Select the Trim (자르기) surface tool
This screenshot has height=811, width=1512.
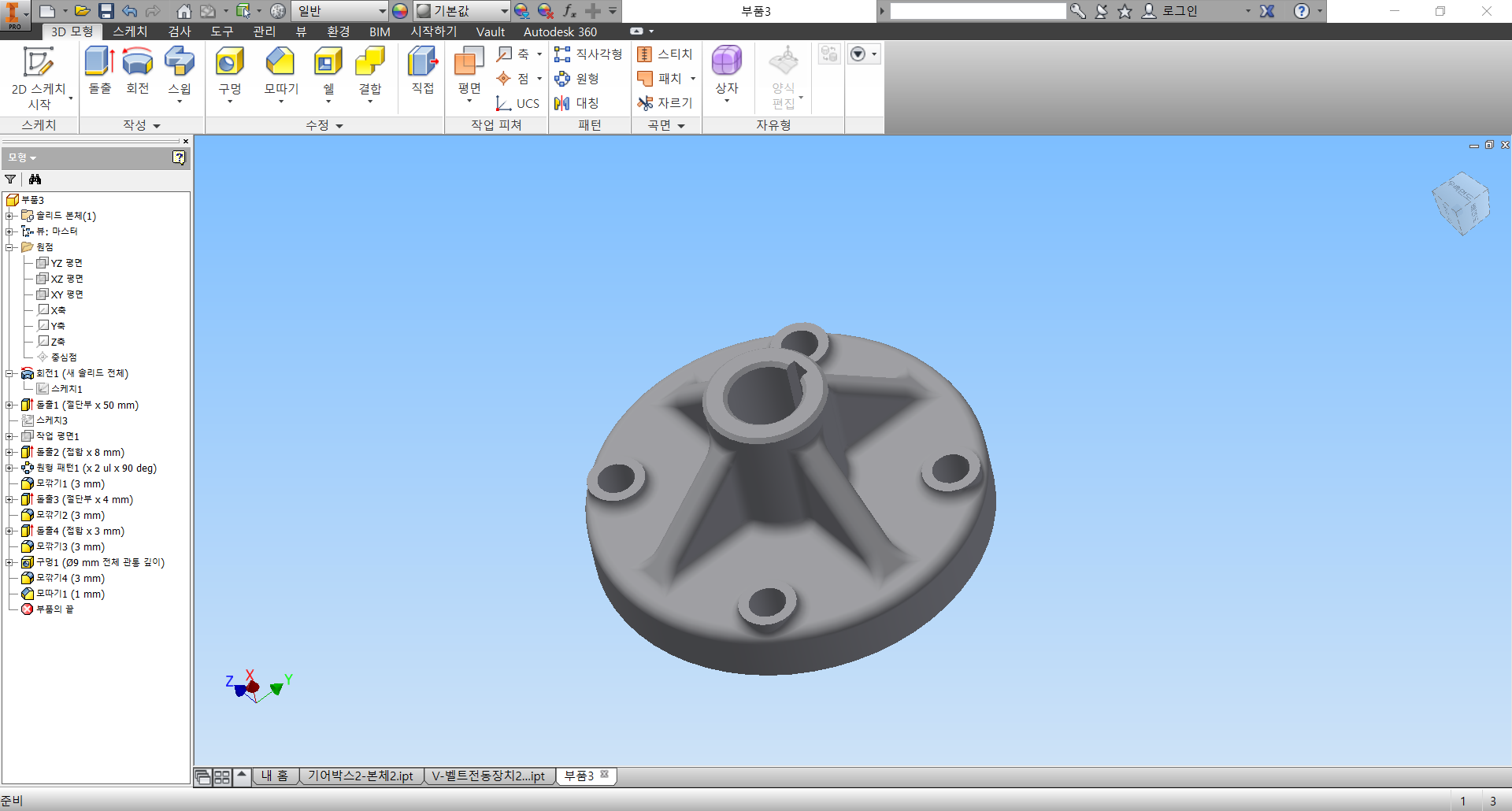click(665, 103)
